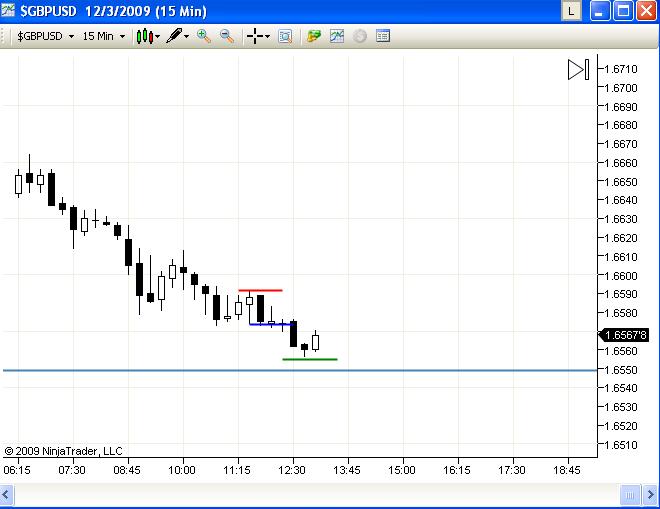Click the play-to-end arrow on the chart
660x509 pixels.
pyautogui.click(x=578, y=69)
